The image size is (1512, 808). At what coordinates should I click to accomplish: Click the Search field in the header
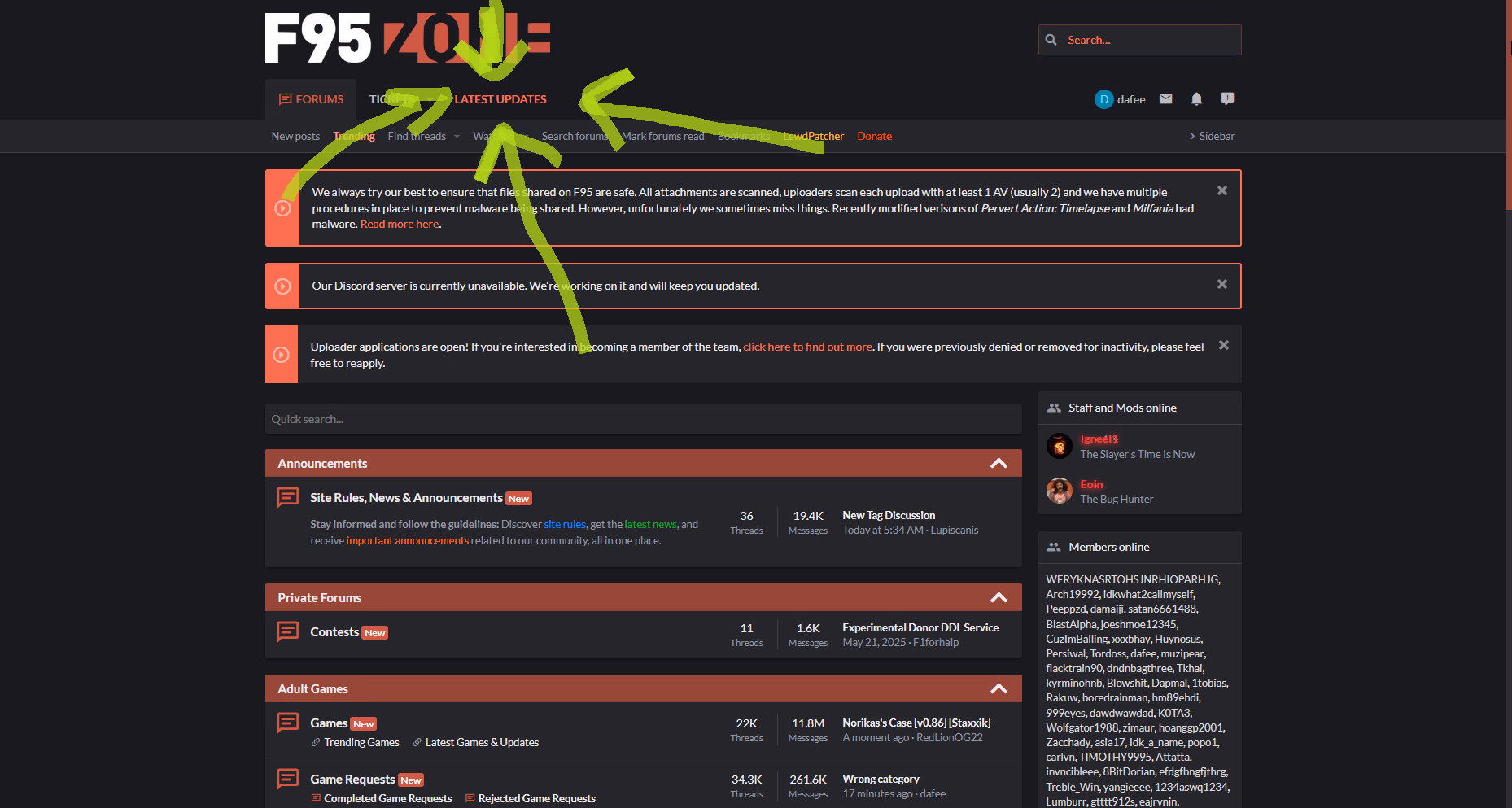click(1139, 40)
